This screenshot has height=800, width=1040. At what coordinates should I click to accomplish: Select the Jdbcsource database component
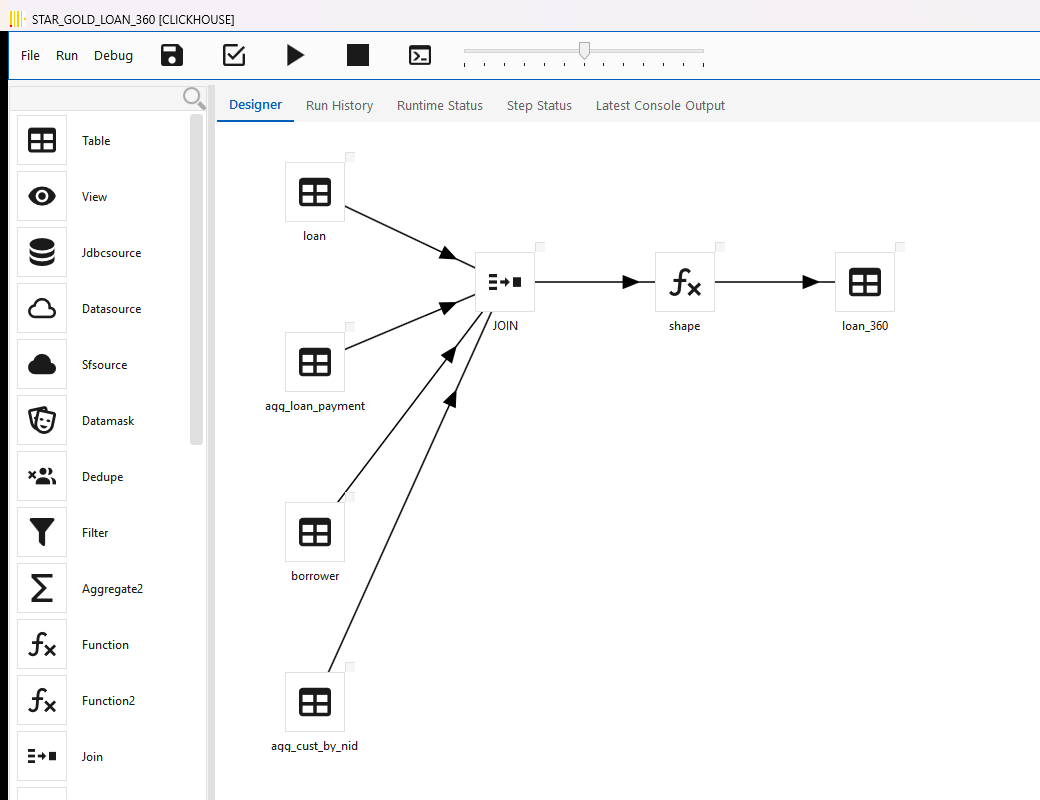point(42,253)
